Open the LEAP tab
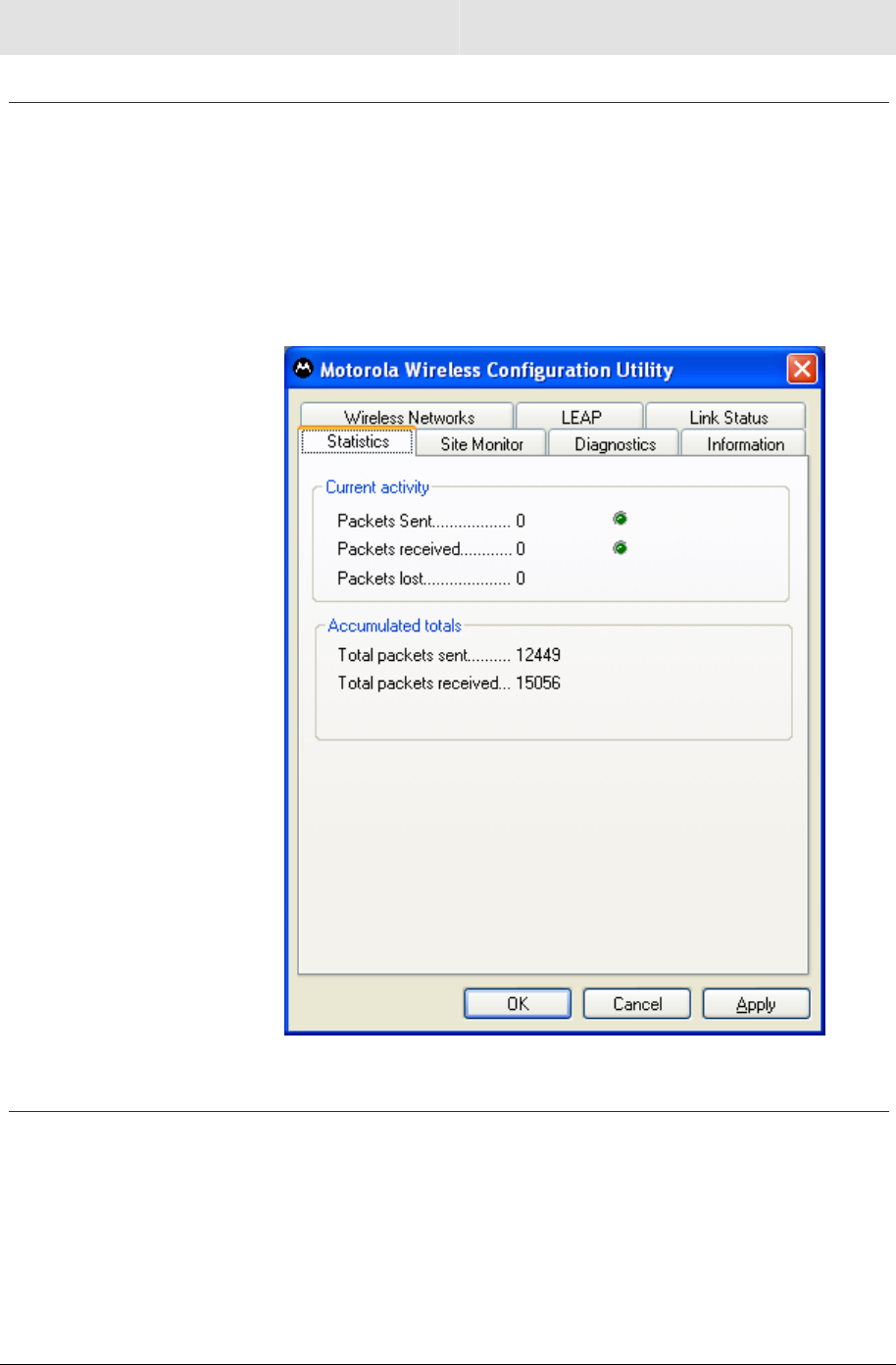896x1365 pixels. 580,417
